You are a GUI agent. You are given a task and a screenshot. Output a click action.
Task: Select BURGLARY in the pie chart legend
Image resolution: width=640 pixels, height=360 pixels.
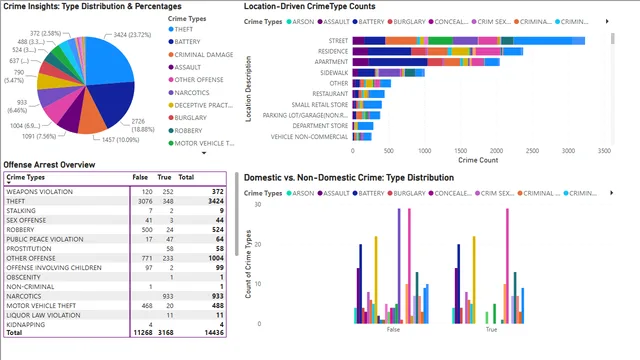click(188, 118)
